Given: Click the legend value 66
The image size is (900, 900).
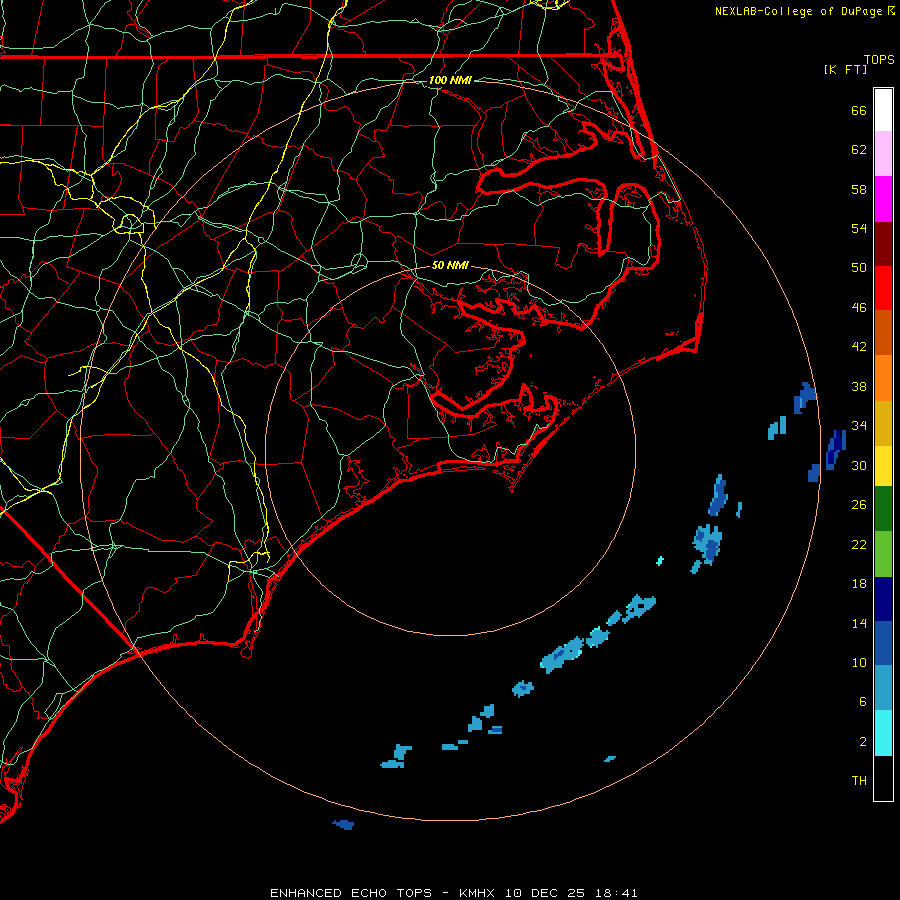Looking at the screenshot, I should (859, 110).
